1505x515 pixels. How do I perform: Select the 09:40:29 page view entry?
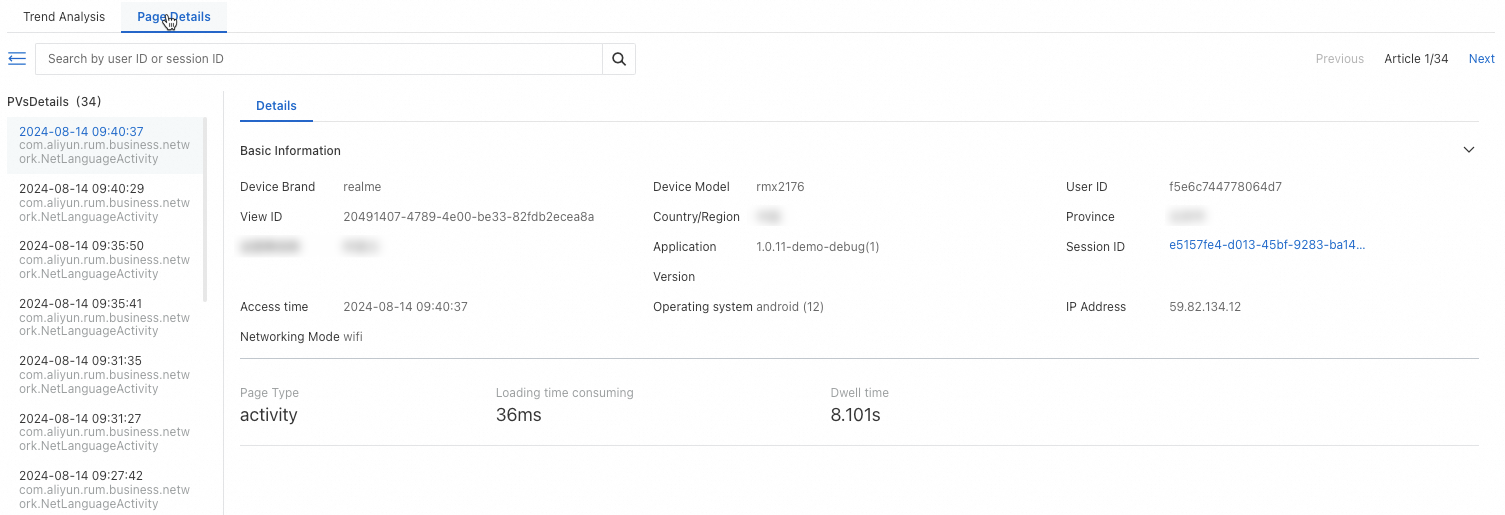click(104, 202)
